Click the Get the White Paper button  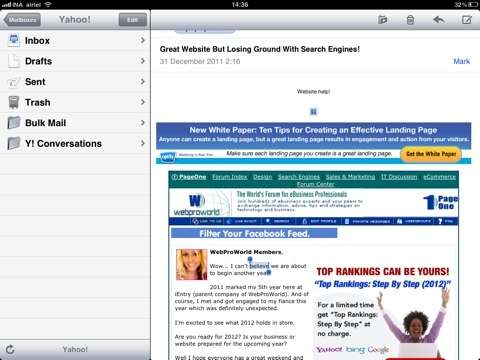pos(431,154)
